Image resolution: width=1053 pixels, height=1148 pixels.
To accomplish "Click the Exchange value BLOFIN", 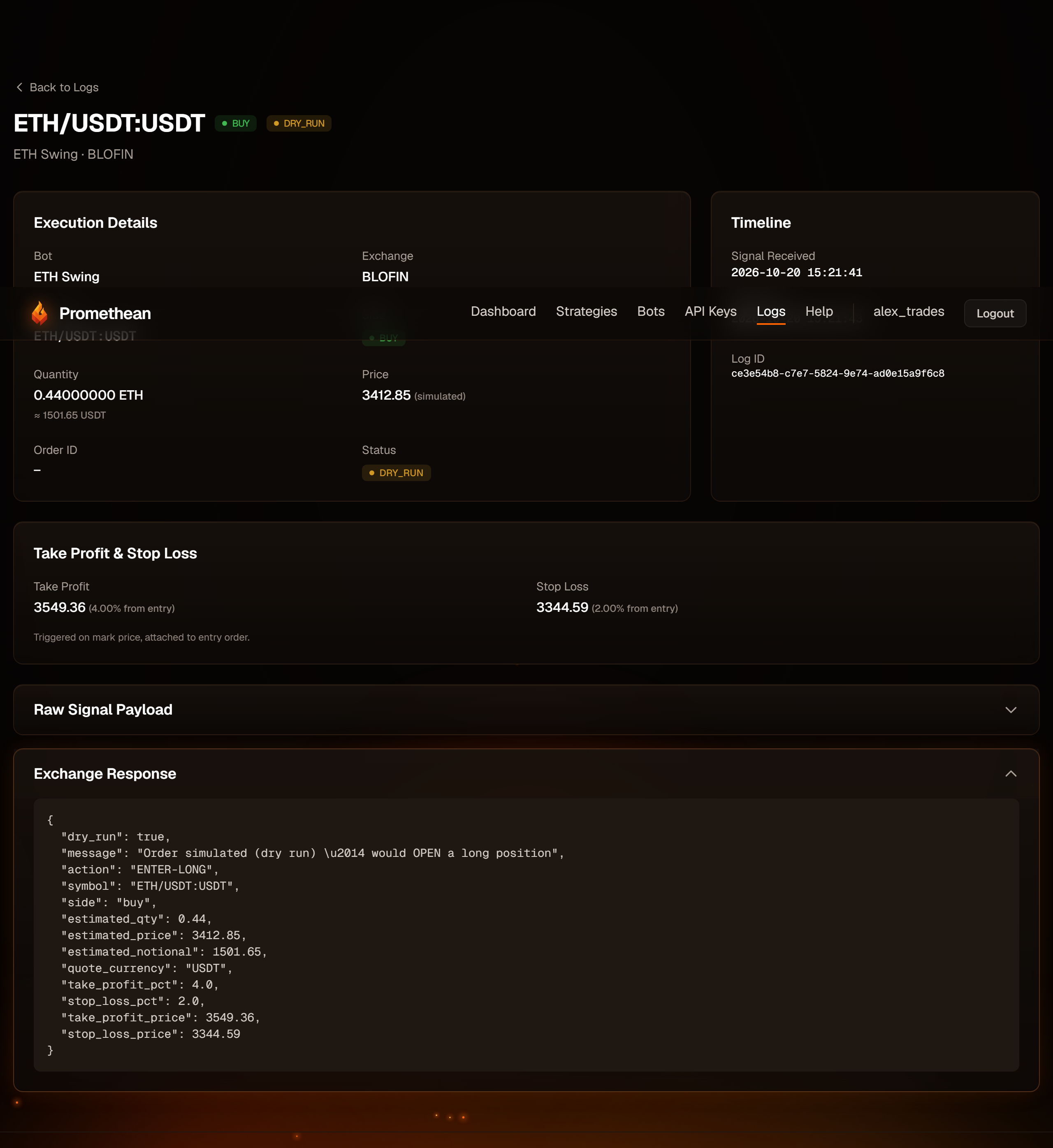I will [385, 277].
